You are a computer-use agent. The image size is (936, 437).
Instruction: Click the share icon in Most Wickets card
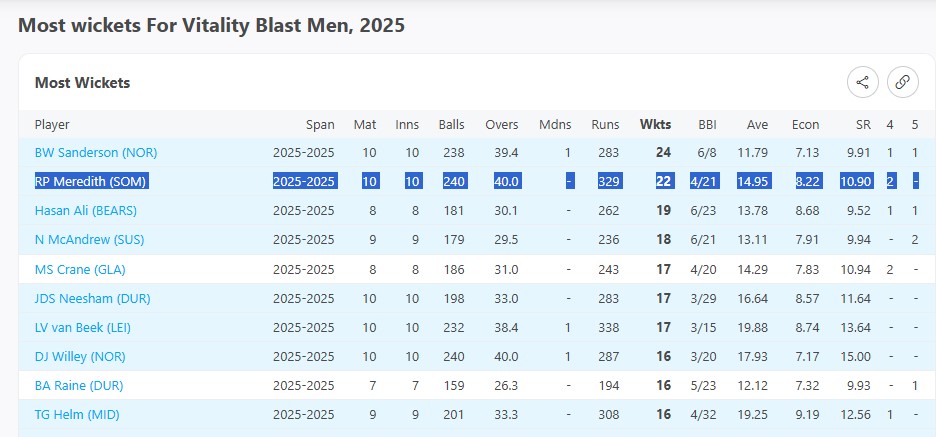(x=863, y=82)
